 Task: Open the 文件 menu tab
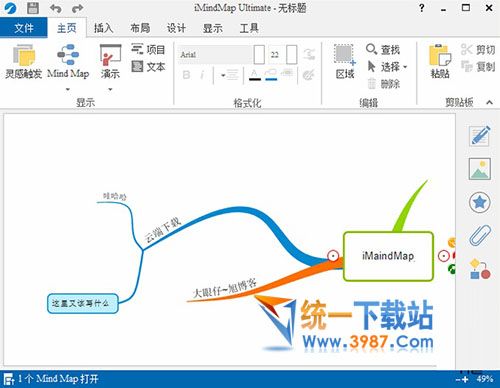coord(23,28)
